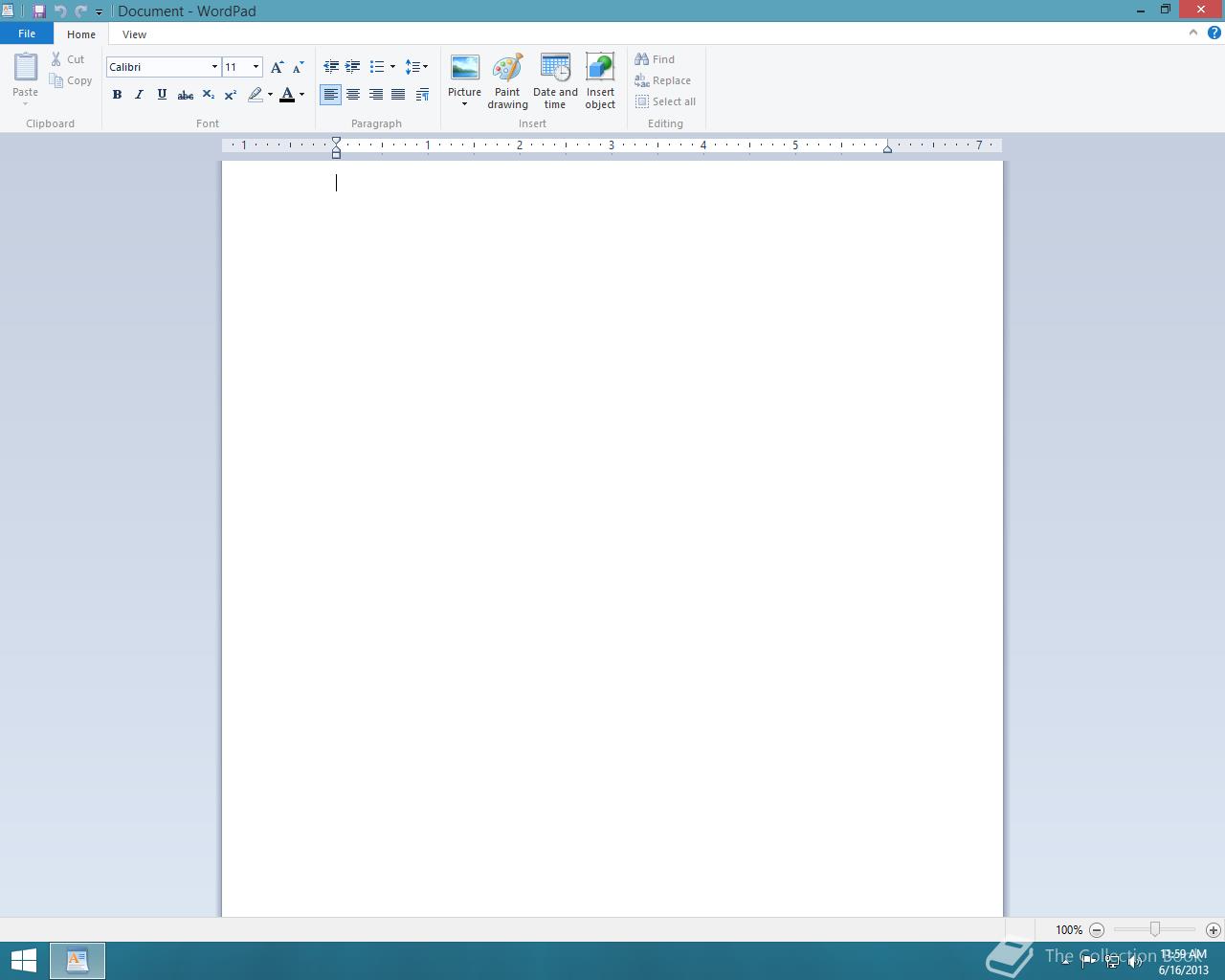Save document from Quick Access toolbar
This screenshot has width=1225, height=980.
[x=39, y=11]
